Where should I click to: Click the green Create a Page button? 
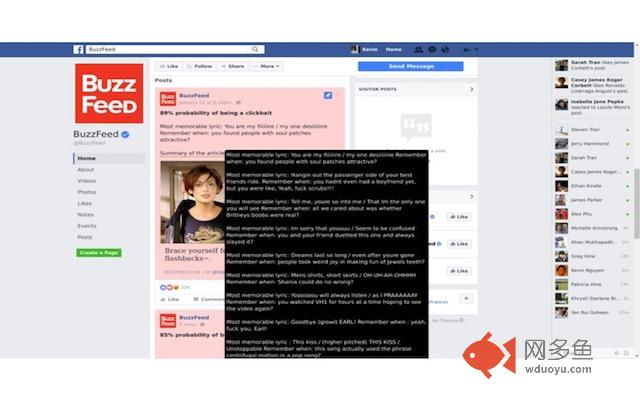[x=99, y=253]
